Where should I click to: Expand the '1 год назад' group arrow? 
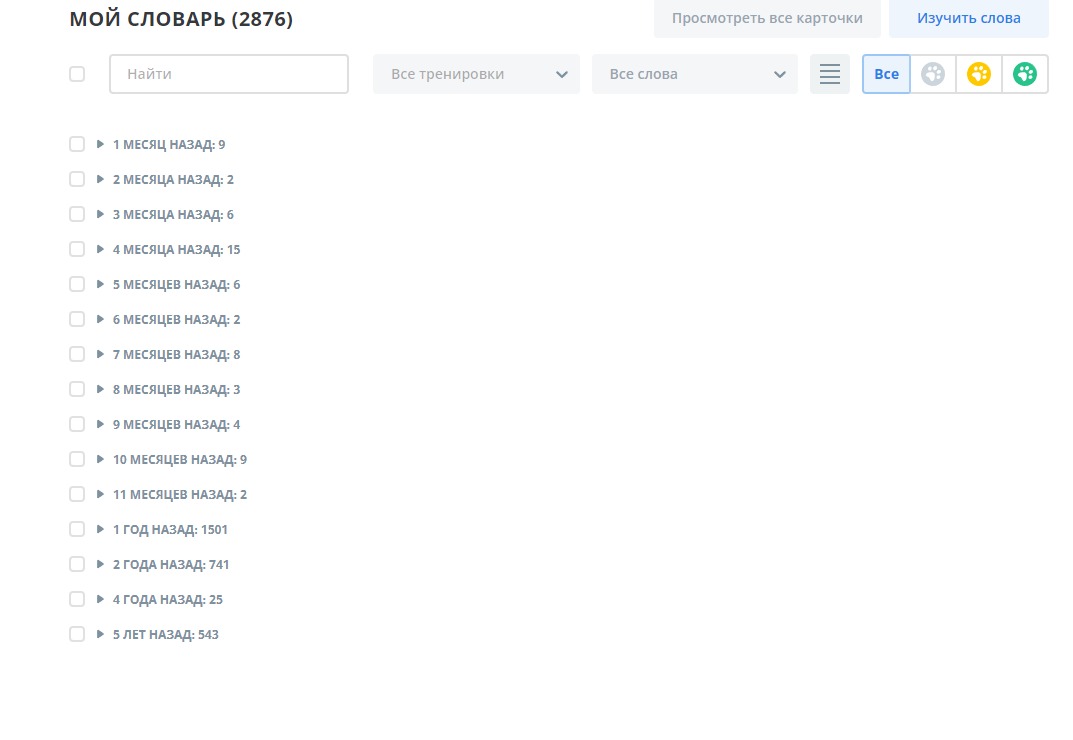pos(100,529)
